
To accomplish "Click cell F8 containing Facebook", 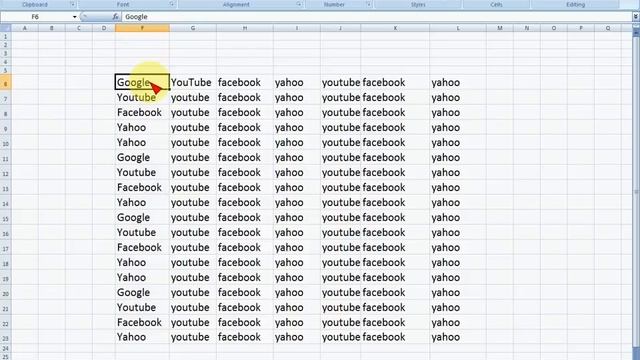I will pyautogui.click(x=142, y=112).
